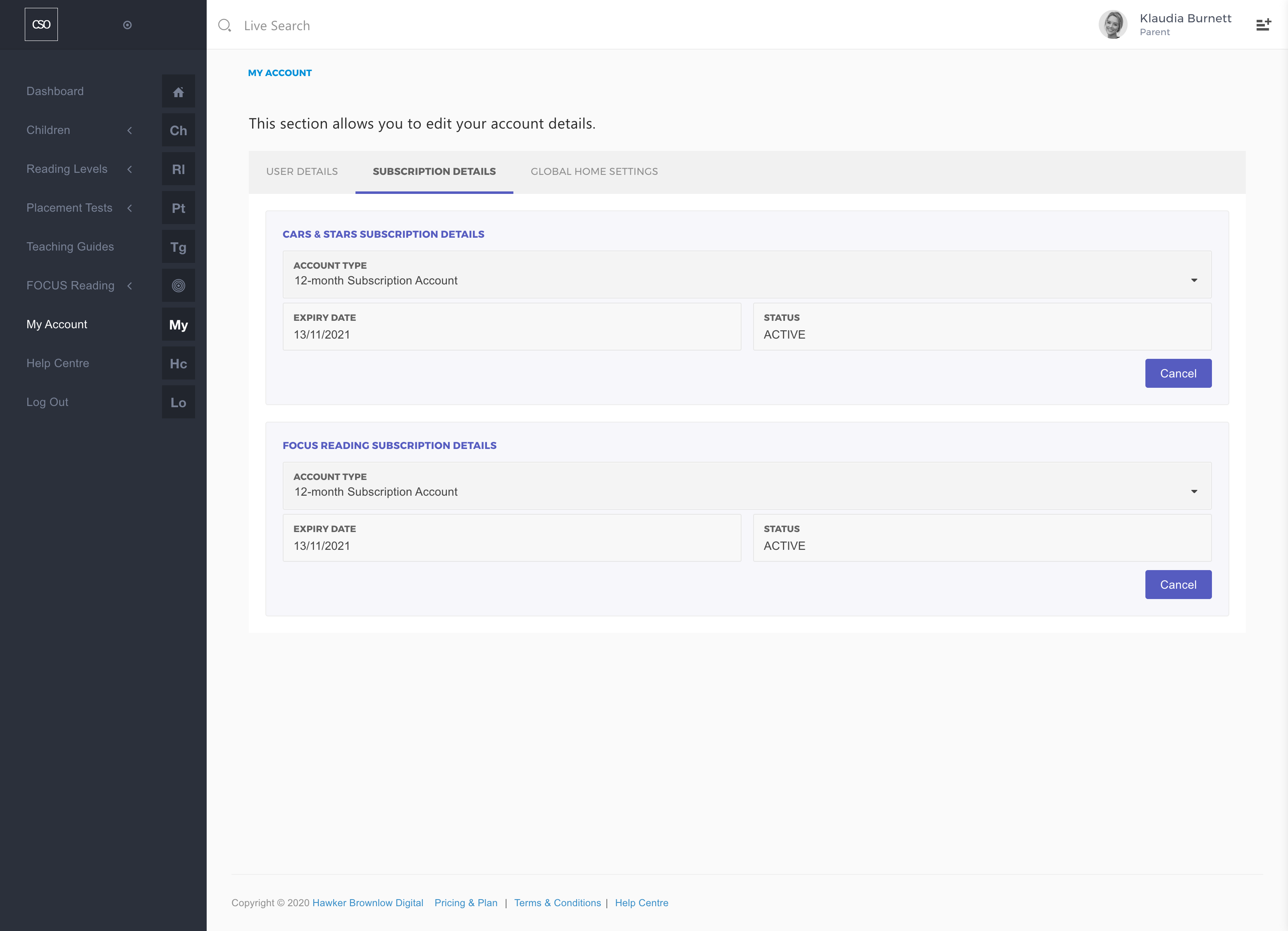Click the MY ACCOUNT breadcrumb heading
1288x931 pixels.
(x=279, y=73)
